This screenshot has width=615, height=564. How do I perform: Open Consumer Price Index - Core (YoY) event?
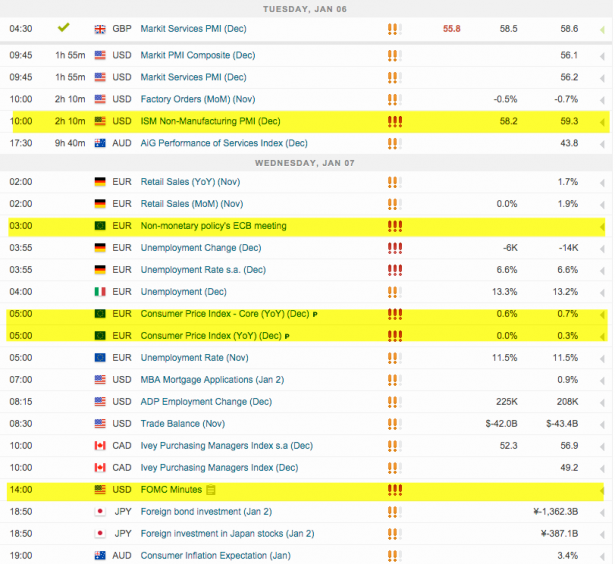(225, 314)
